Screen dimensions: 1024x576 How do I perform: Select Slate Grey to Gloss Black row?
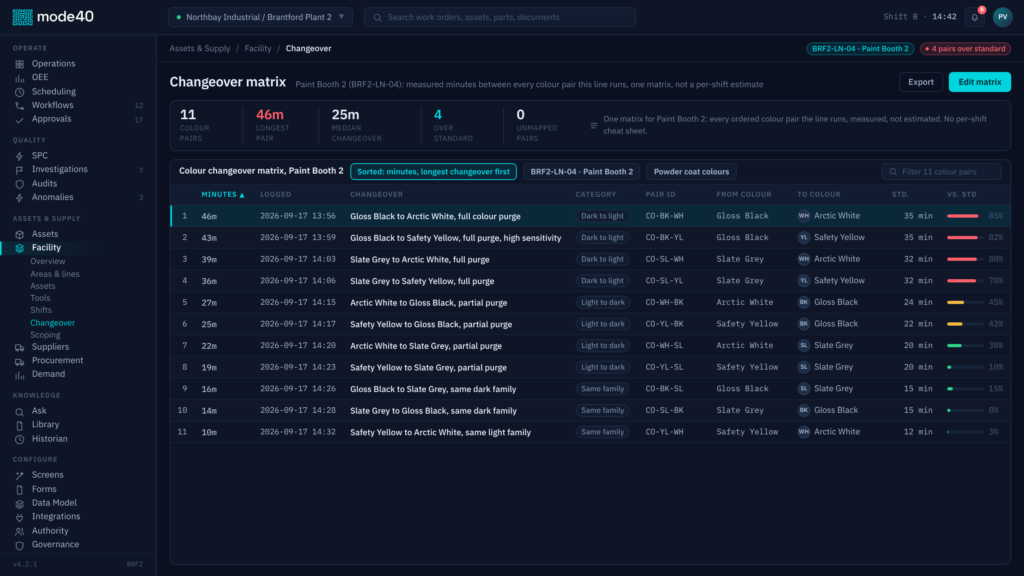pos(590,411)
